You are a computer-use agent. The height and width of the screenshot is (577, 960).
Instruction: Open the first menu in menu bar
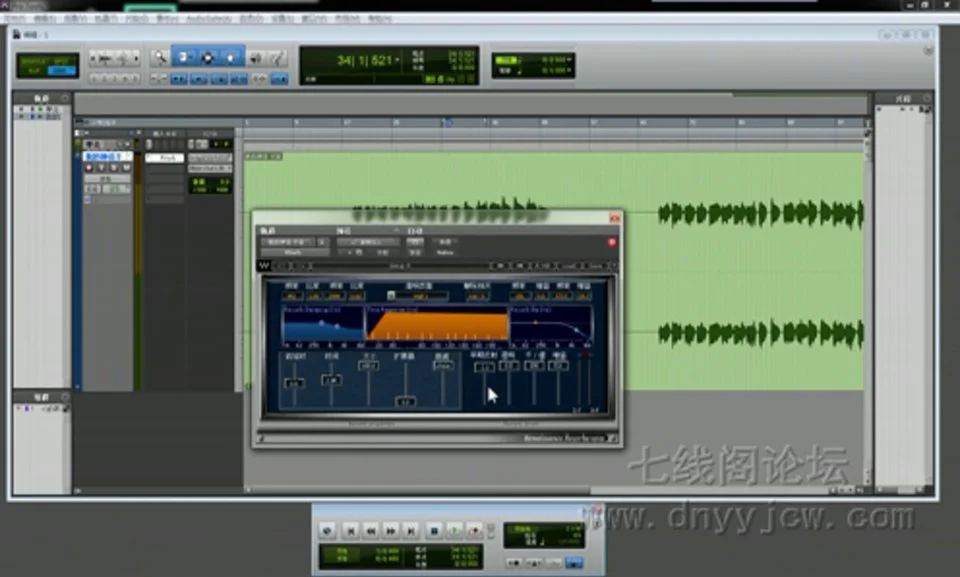pyautogui.click(x=15, y=18)
